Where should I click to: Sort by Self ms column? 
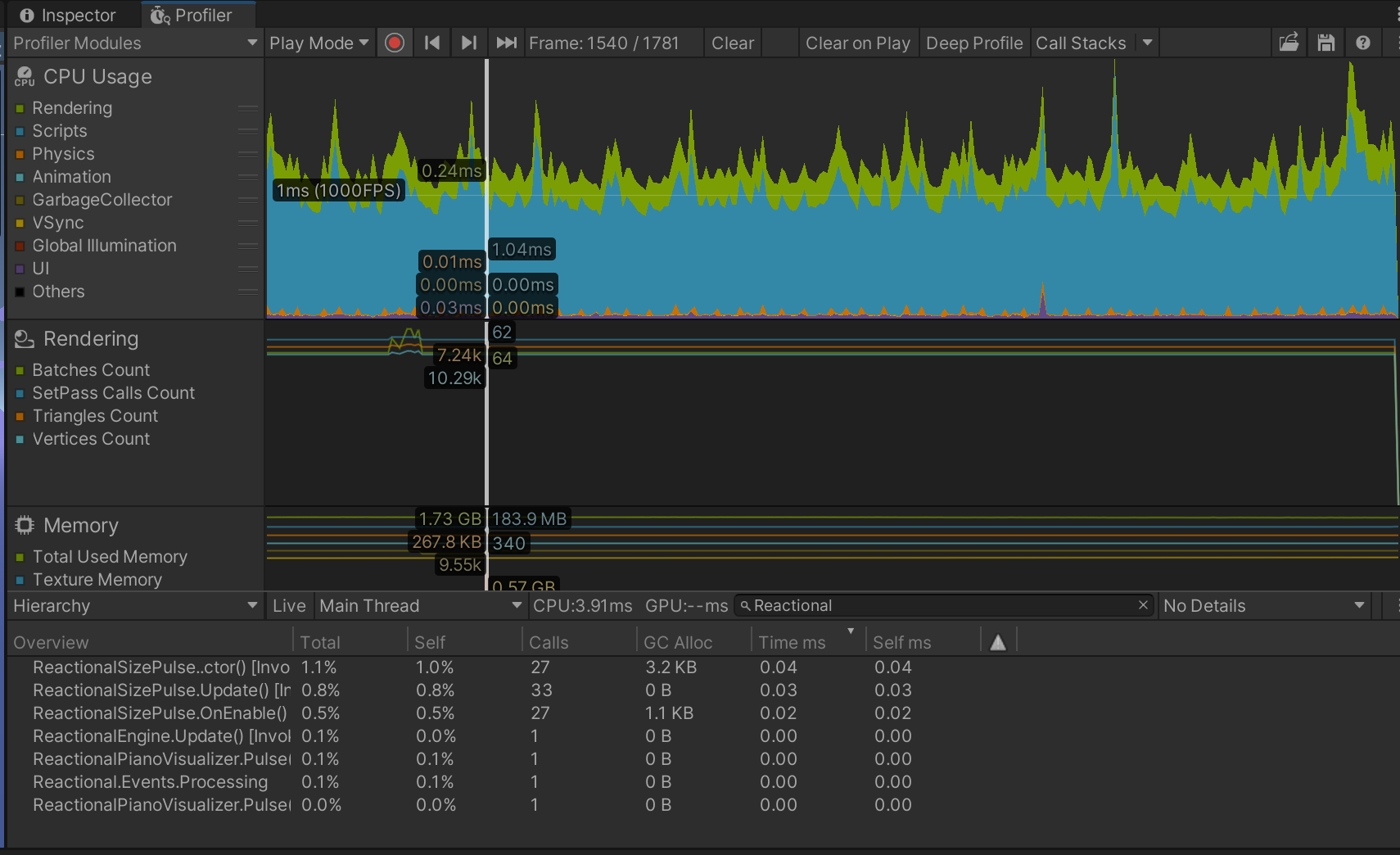(x=923, y=643)
